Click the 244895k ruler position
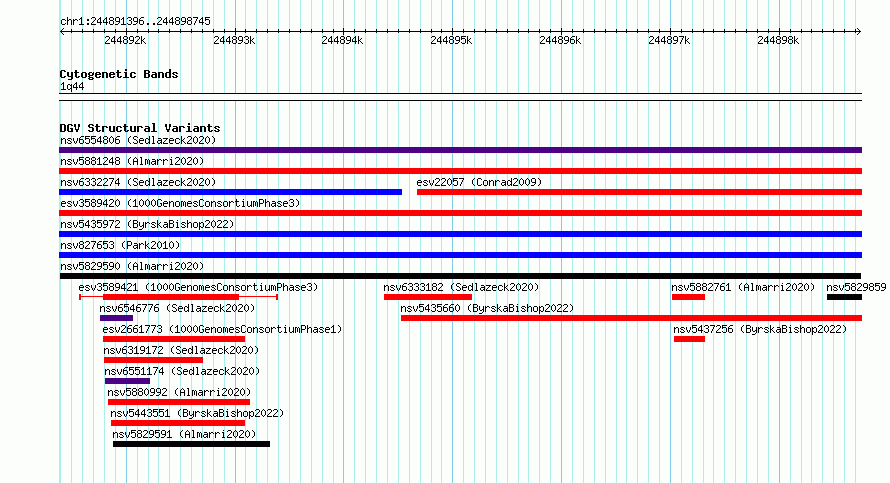This screenshot has height=483, width=890. tap(451, 40)
